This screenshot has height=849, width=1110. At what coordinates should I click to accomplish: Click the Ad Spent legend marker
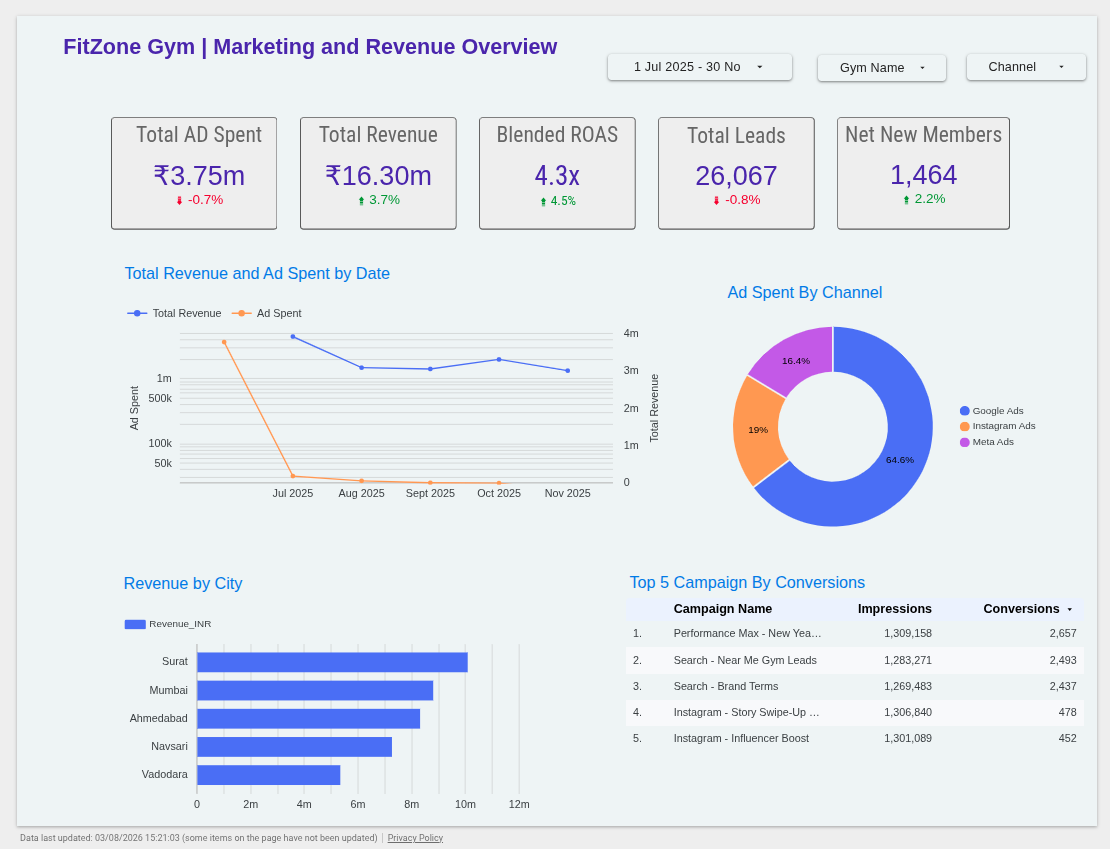tap(241, 313)
